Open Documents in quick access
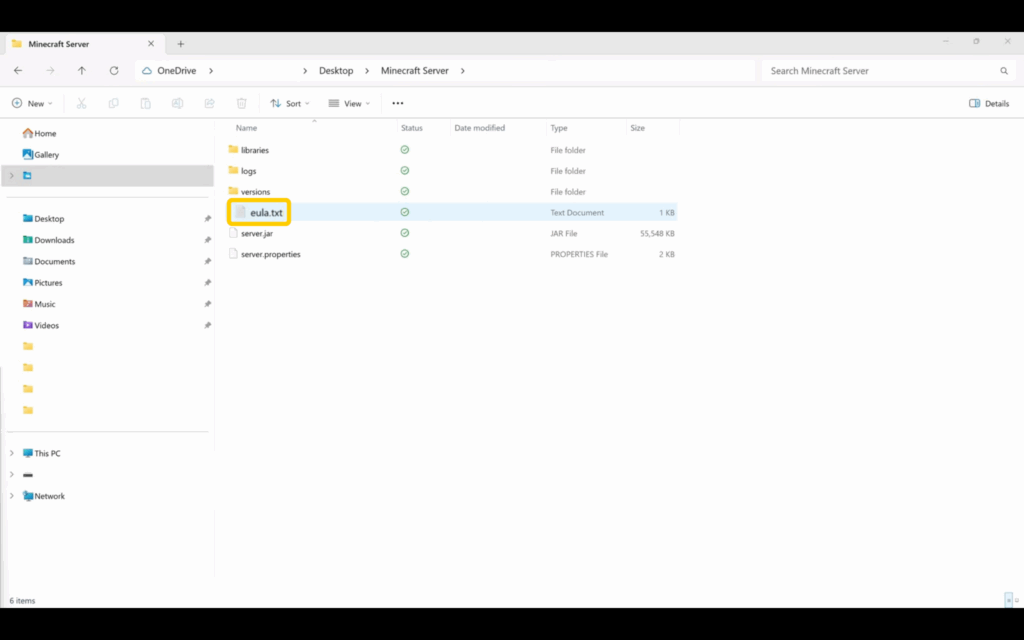Viewport: 1024px width, 640px height. pos(49,261)
